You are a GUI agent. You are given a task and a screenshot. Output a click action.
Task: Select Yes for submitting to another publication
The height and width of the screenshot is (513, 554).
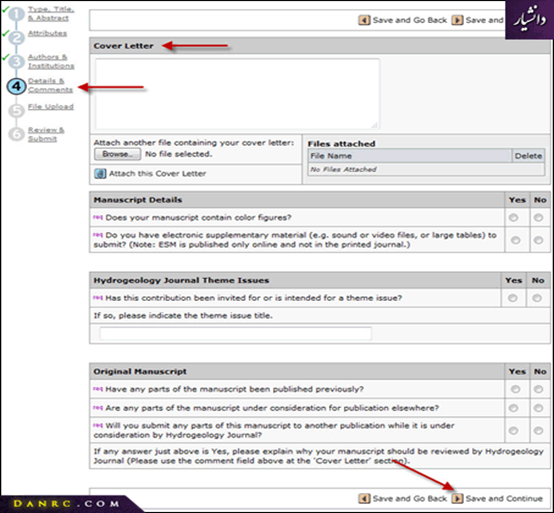pos(513,431)
